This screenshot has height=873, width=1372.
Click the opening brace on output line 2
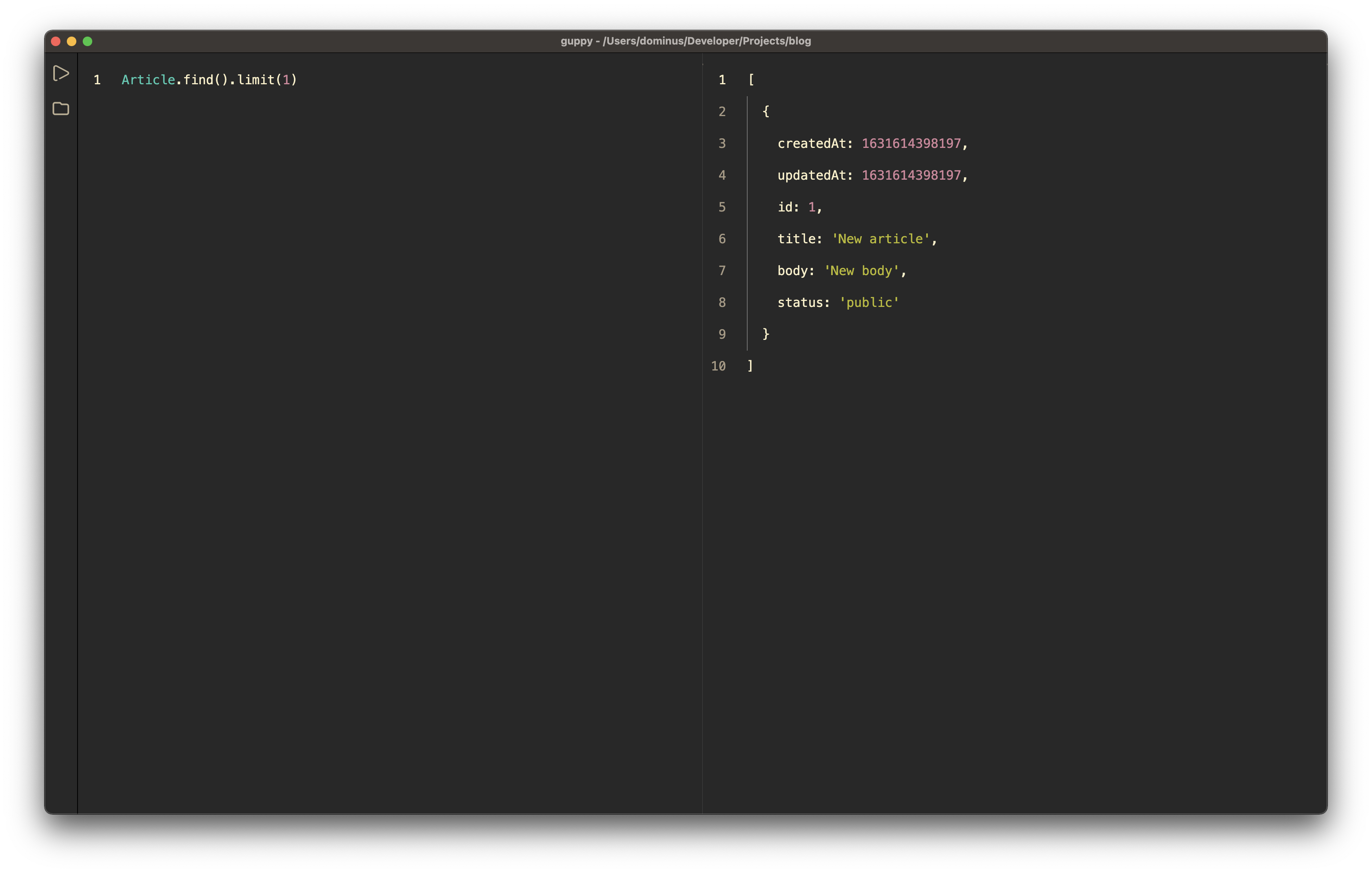[766, 112]
